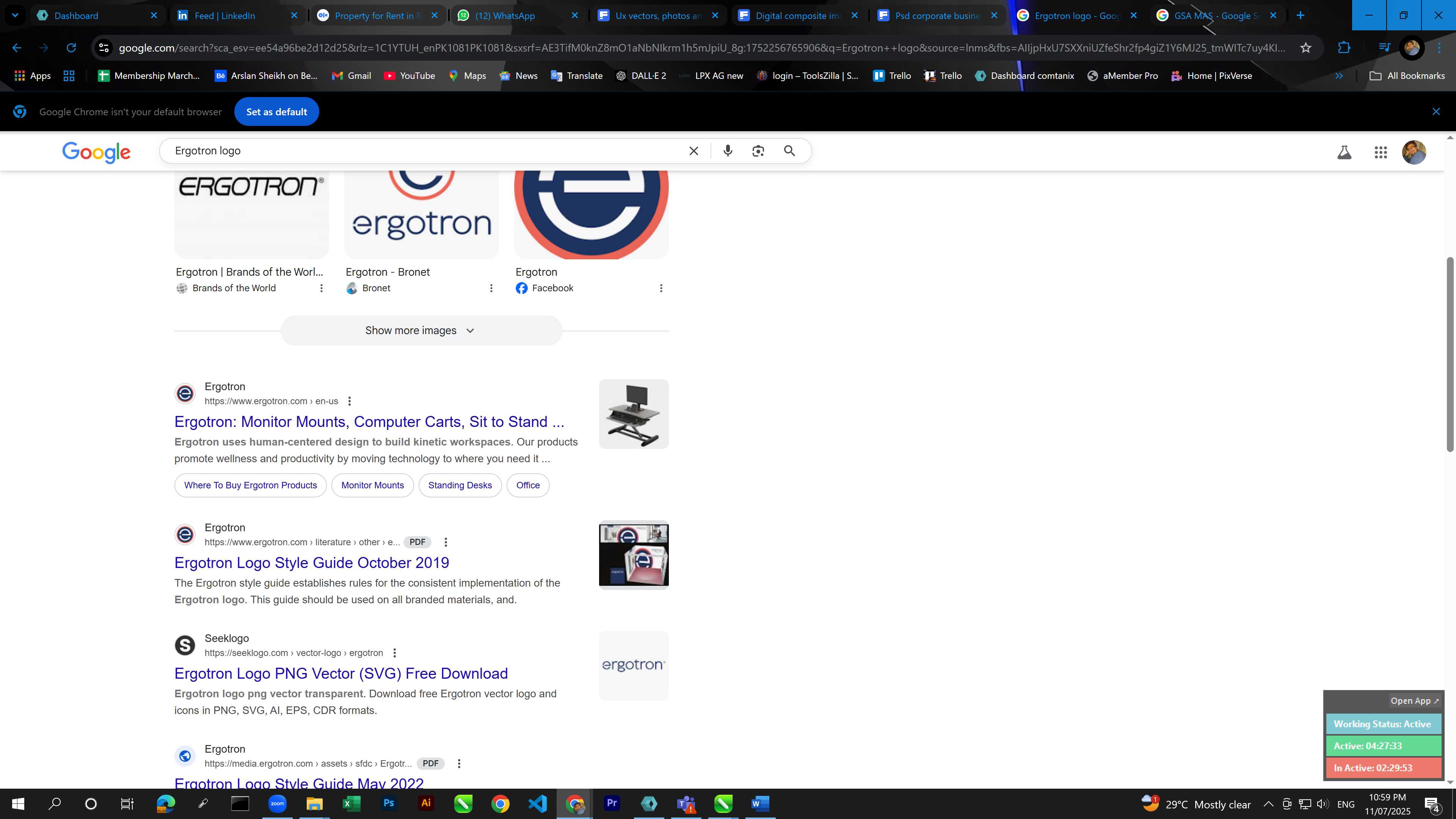Image resolution: width=1456 pixels, height=819 pixels.
Task: Open the Google account avatar
Action: [1414, 152]
